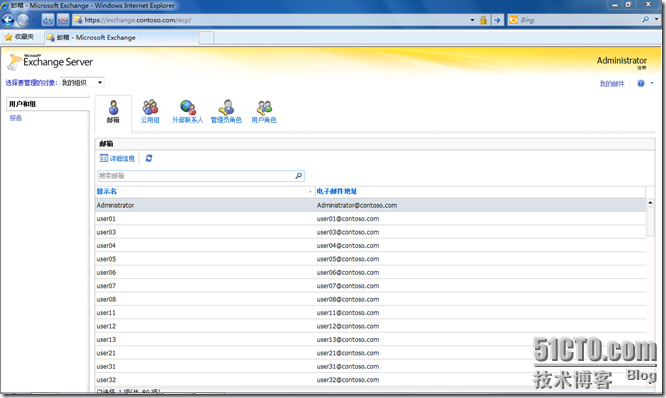The height and width of the screenshot is (398, 666).
Task: Open the External Contacts tab icon
Action: point(188,112)
